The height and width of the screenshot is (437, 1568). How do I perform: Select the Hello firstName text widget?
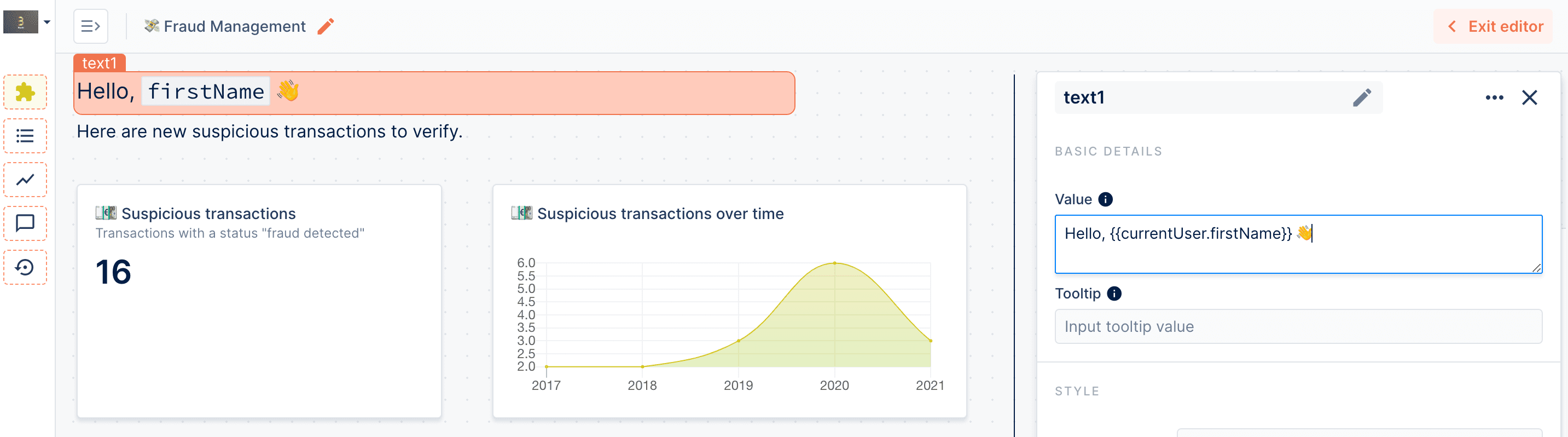(x=433, y=93)
